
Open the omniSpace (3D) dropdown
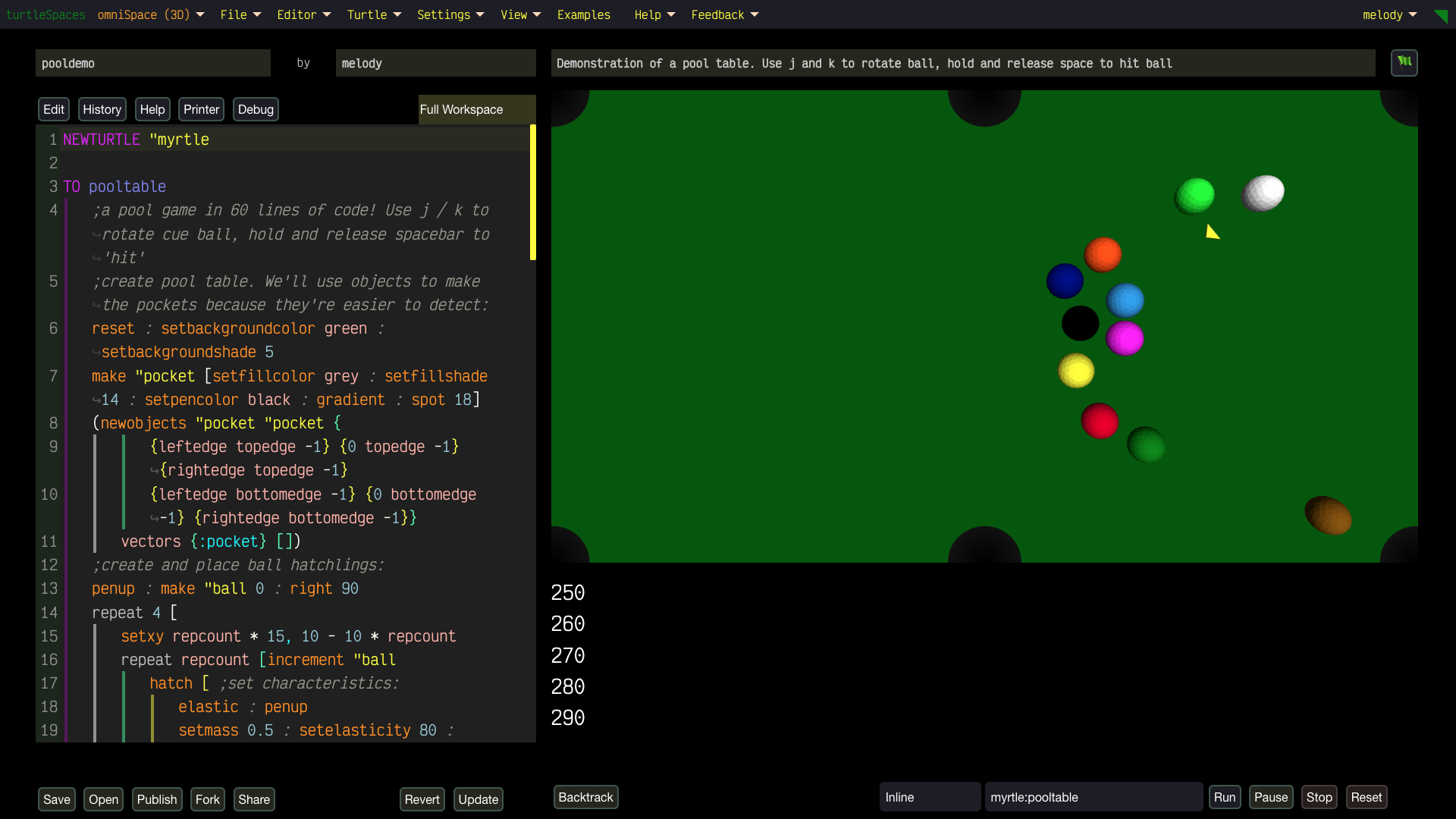(x=150, y=14)
